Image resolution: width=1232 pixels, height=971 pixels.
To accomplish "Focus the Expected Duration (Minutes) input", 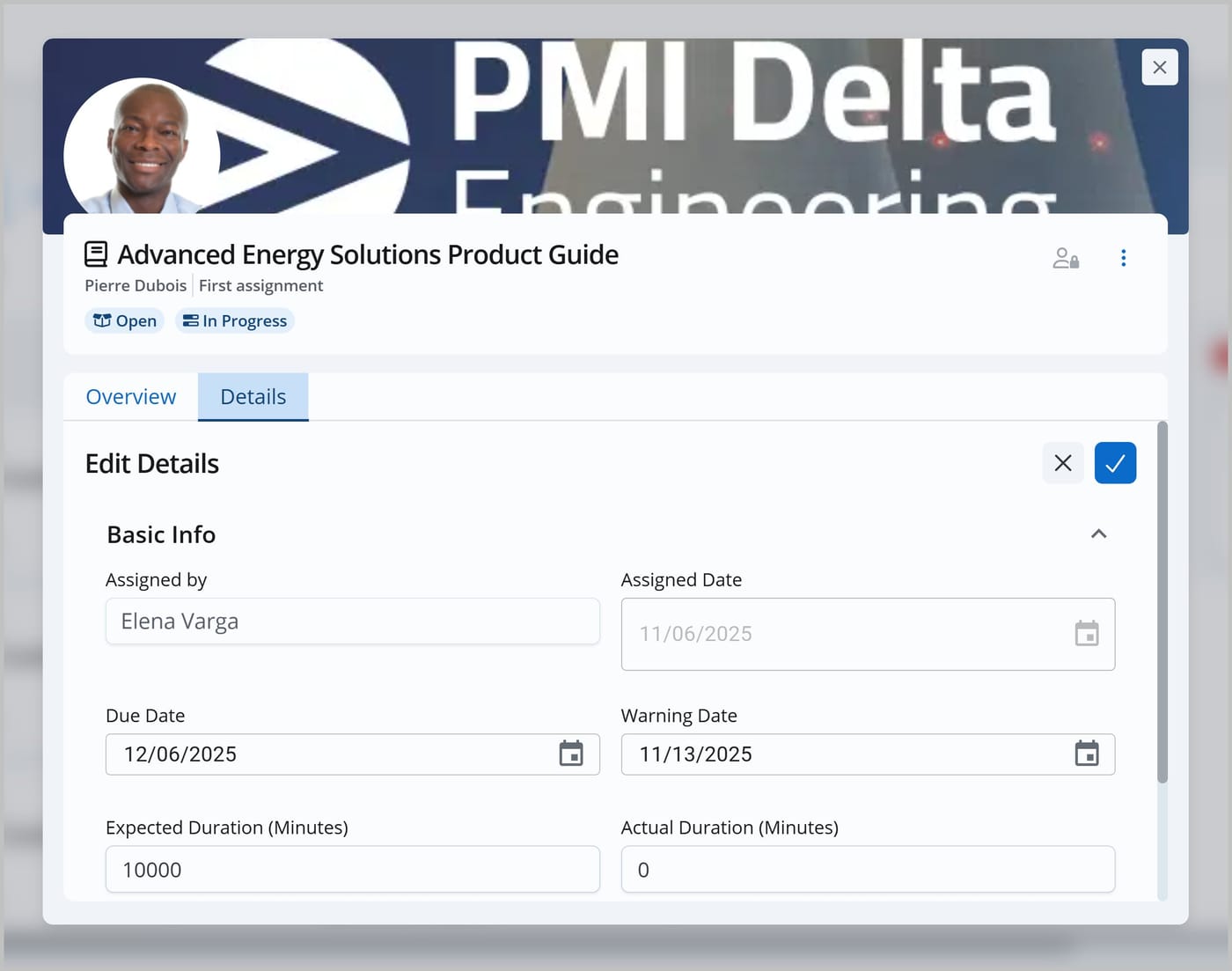I will [x=353, y=869].
